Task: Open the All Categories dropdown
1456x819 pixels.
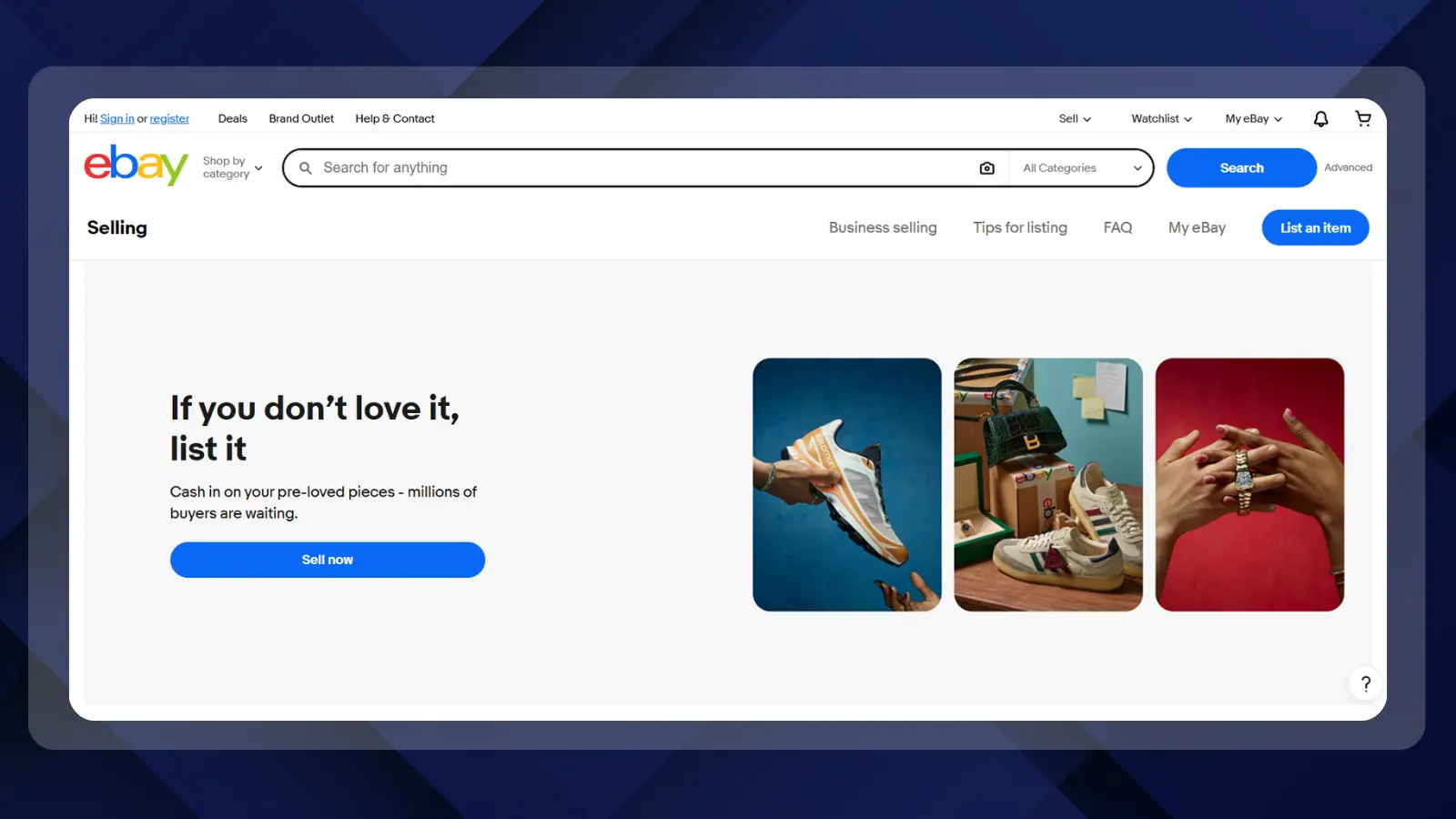Action: 1081,168
